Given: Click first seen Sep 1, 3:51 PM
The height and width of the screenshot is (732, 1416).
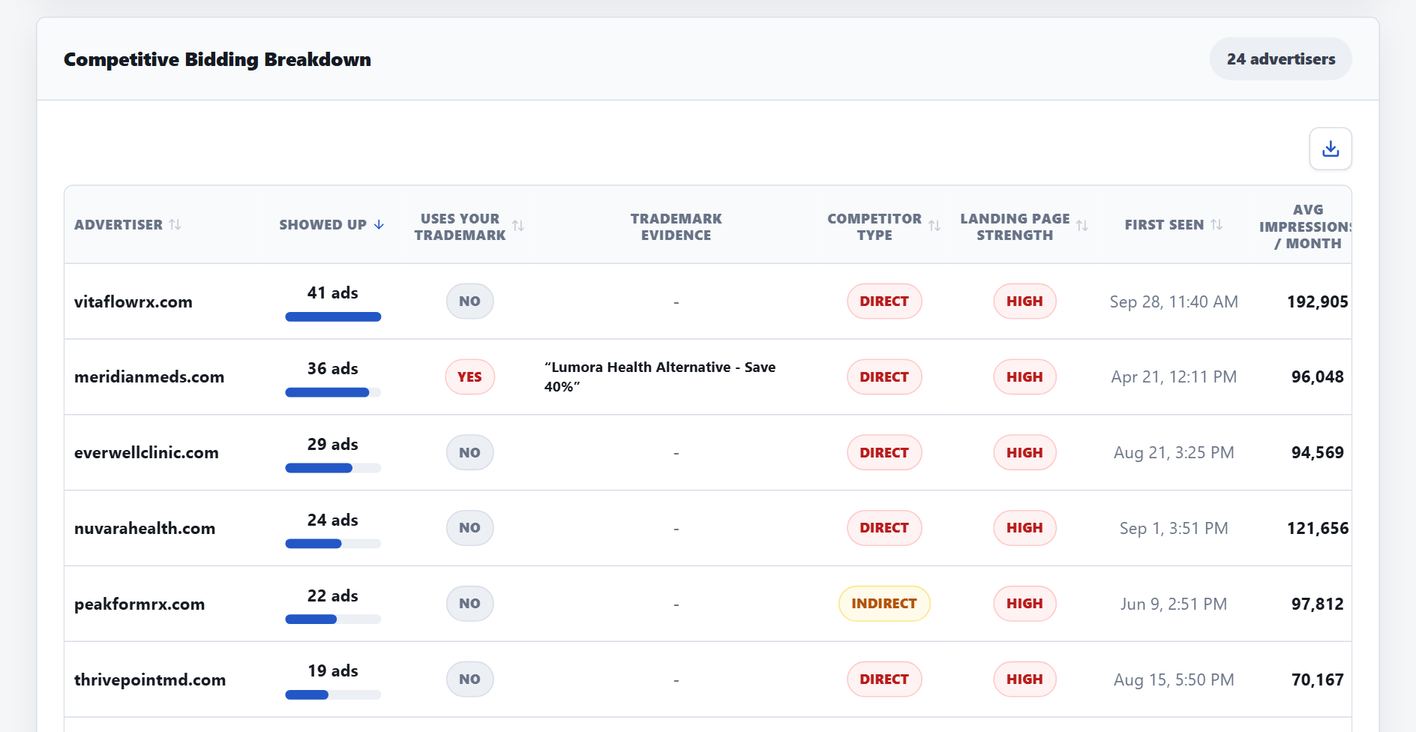Looking at the screenshot, I should (1174, 528).
